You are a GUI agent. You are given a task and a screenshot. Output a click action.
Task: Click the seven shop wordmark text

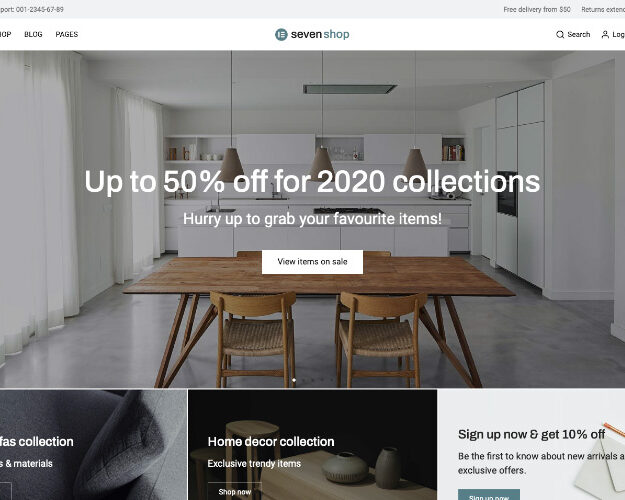click(320, 34)
